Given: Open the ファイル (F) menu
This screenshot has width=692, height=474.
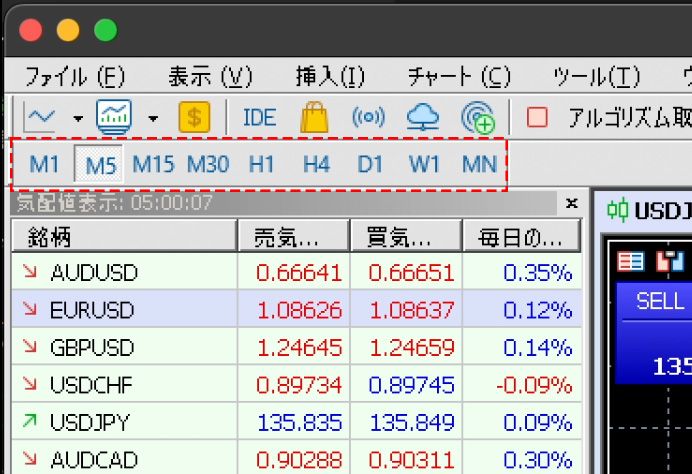Looking at the screenshot, I should click(75, 76).
